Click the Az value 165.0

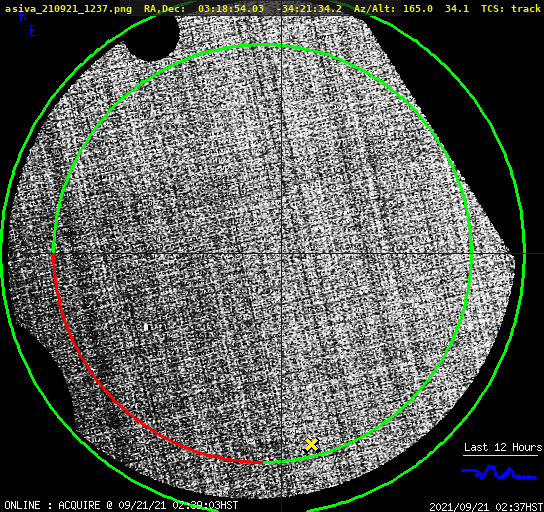coord(418,9)
